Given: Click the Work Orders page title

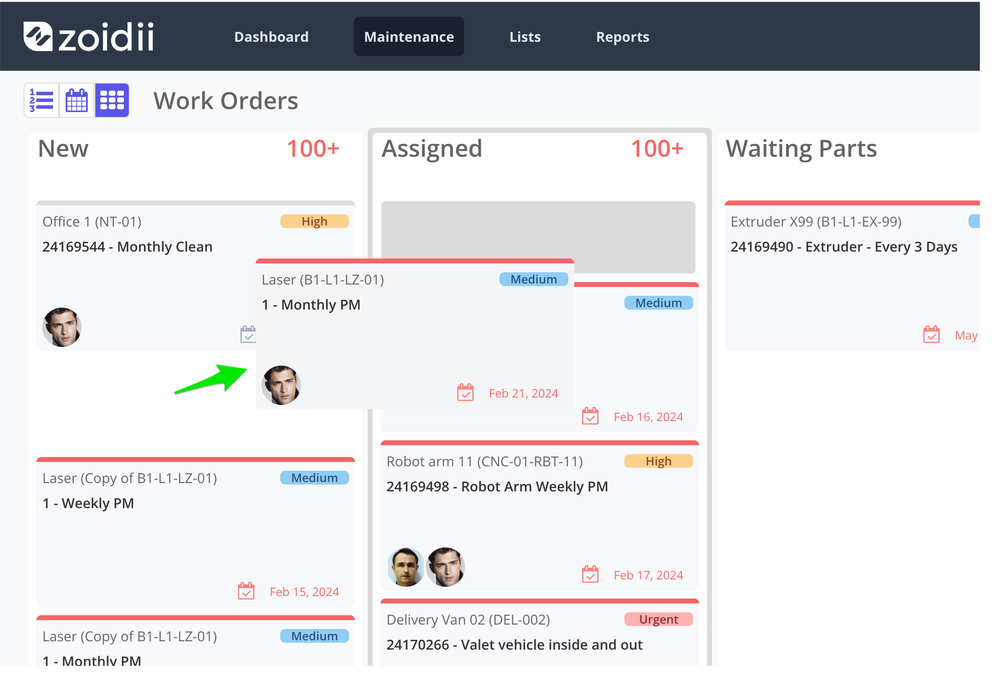Looking at the screenshot, I should click(x=226, y=101).
